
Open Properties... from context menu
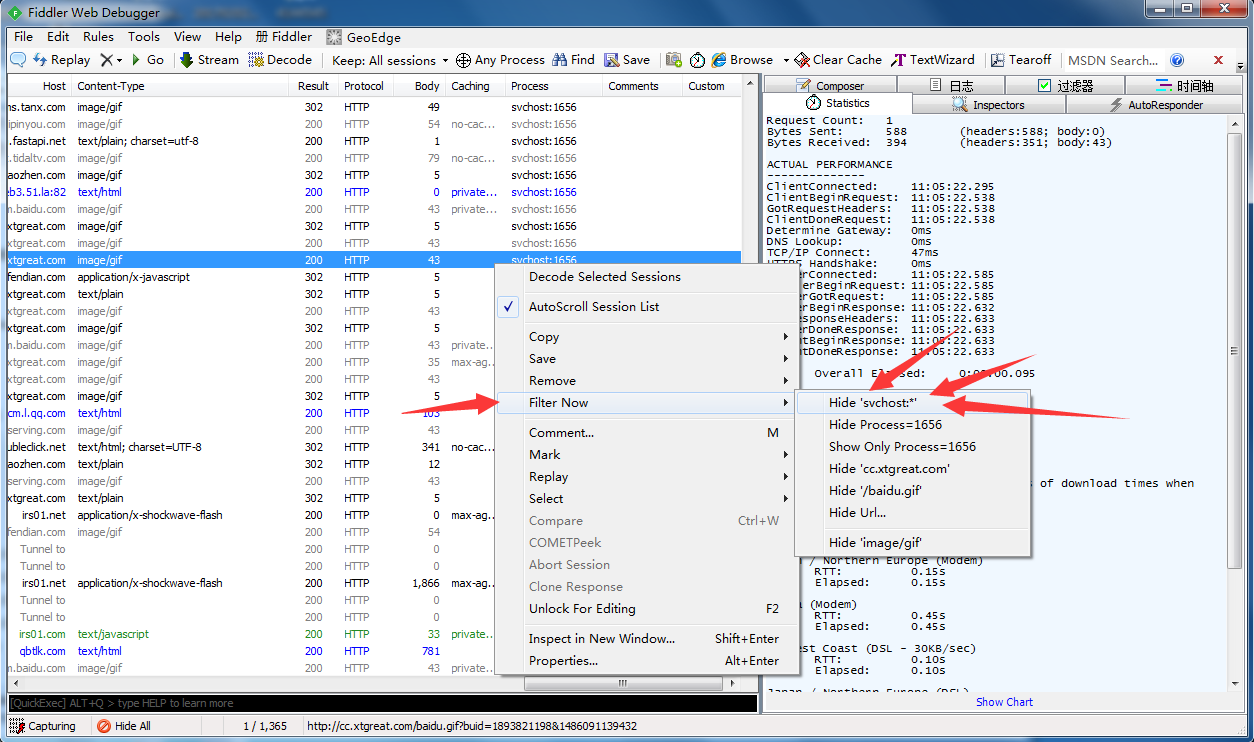coord(646,661)
